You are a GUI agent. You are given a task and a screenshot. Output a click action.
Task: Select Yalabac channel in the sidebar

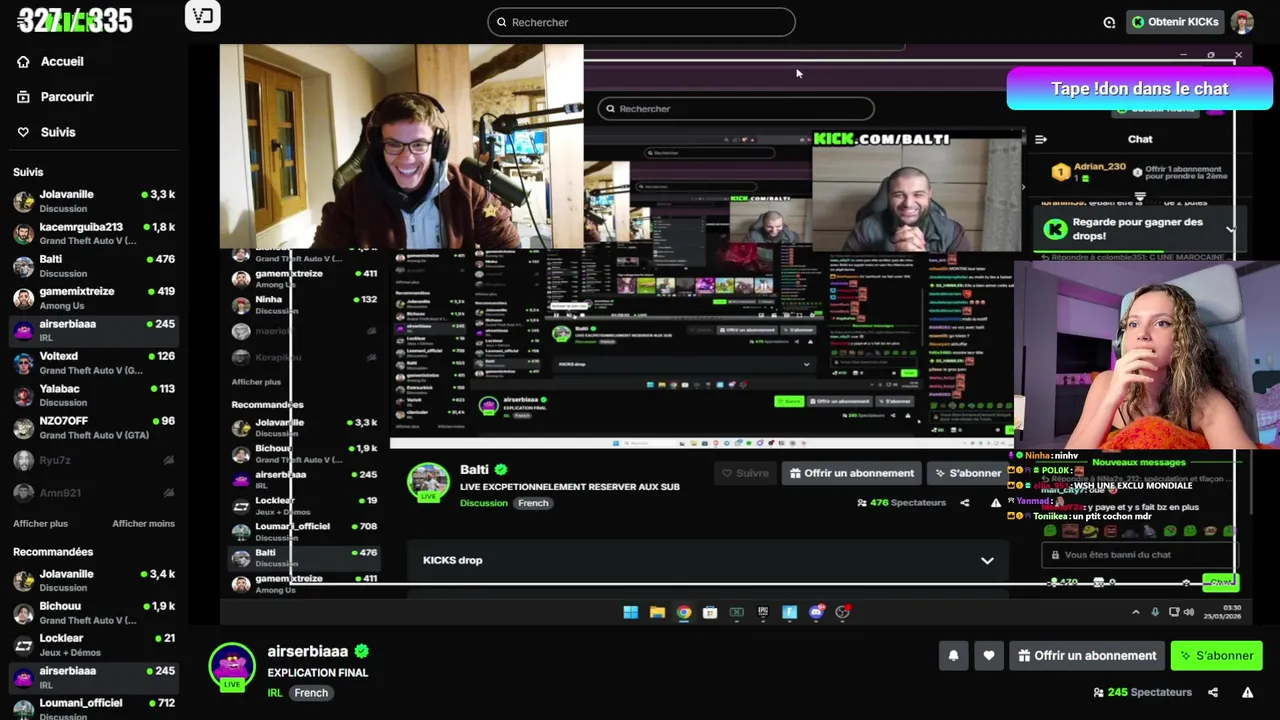(94, 395)
